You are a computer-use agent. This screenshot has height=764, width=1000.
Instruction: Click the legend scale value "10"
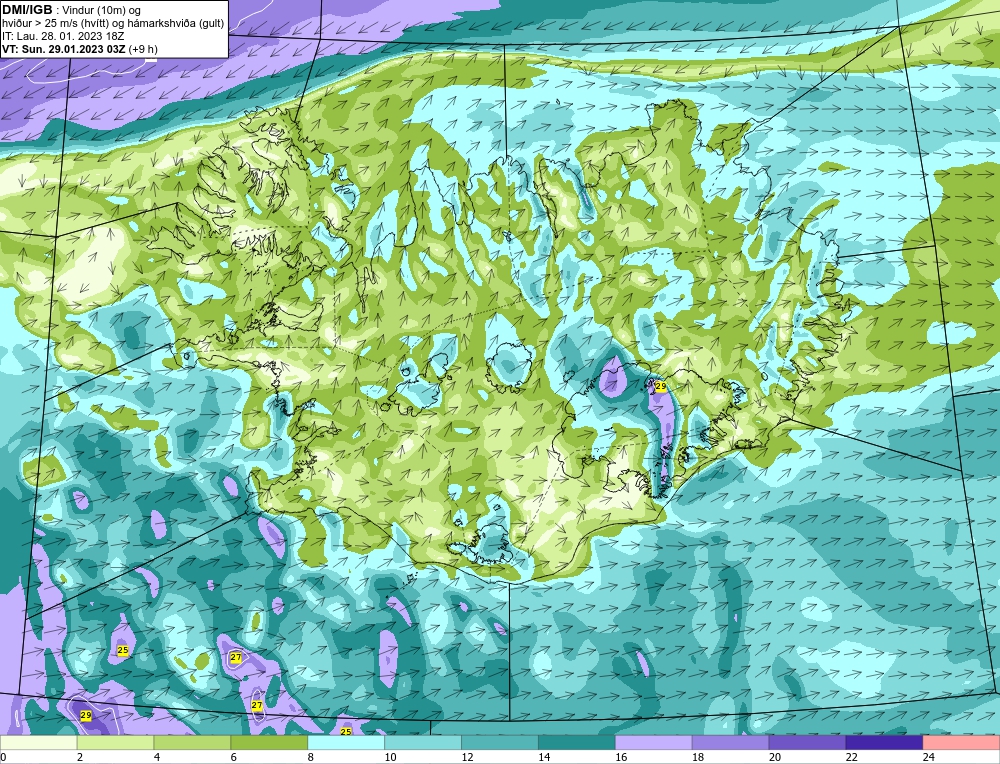pyautogui.click(x=390, y=757)
